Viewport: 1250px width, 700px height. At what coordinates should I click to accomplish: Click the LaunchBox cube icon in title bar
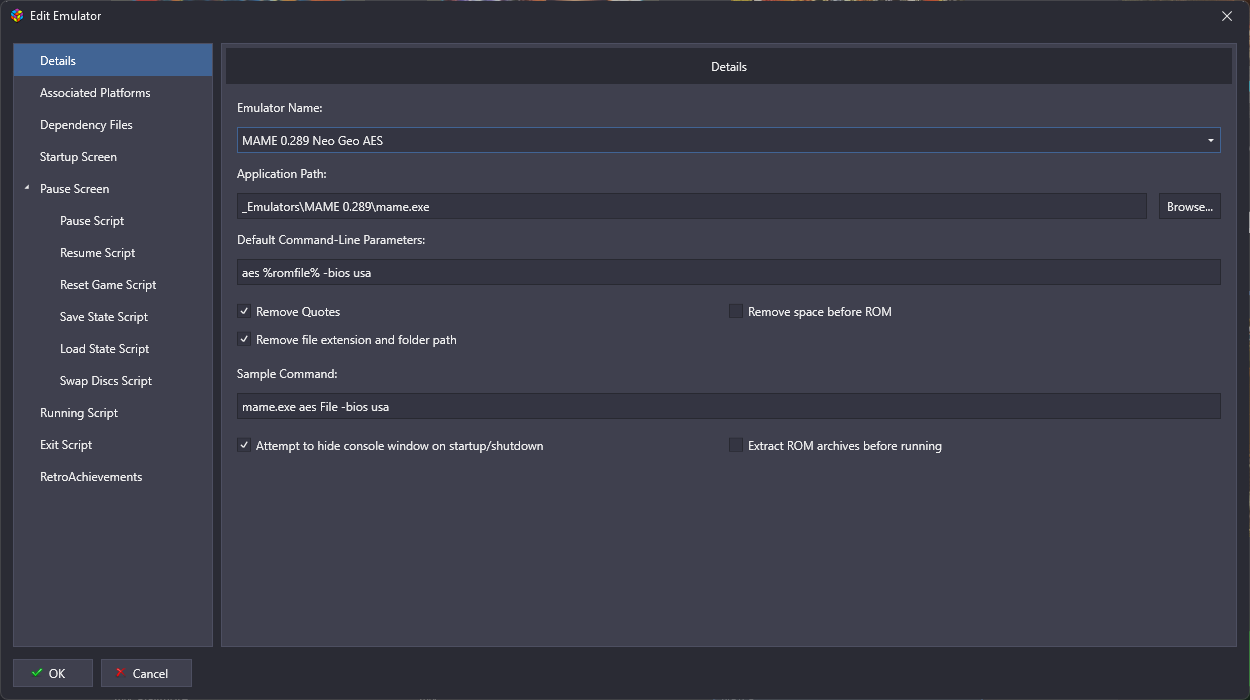pyautogui.click(x=17, y=16)
